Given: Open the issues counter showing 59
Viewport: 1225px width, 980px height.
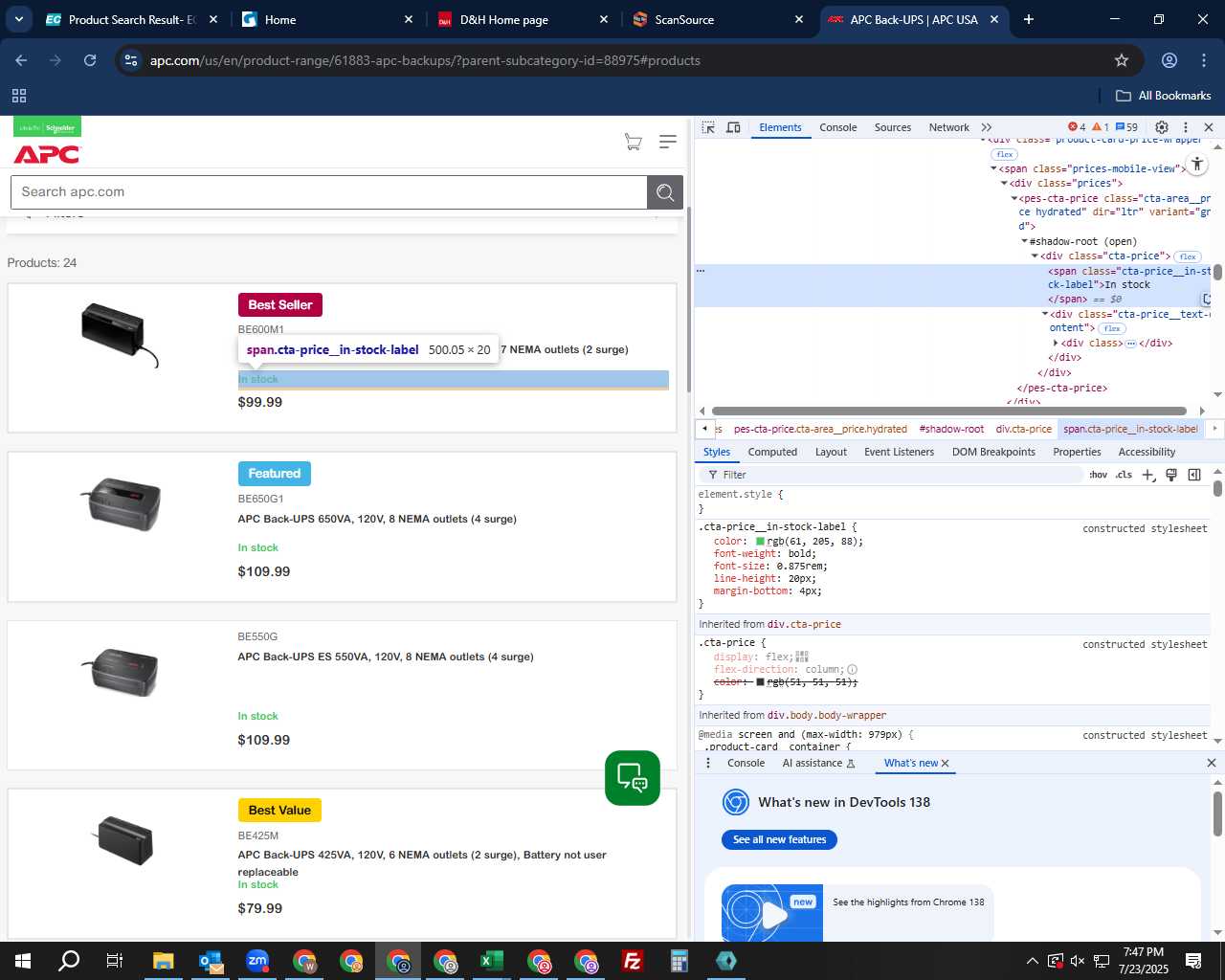Looking at the screenshot, I should [x=1126, y=127].
